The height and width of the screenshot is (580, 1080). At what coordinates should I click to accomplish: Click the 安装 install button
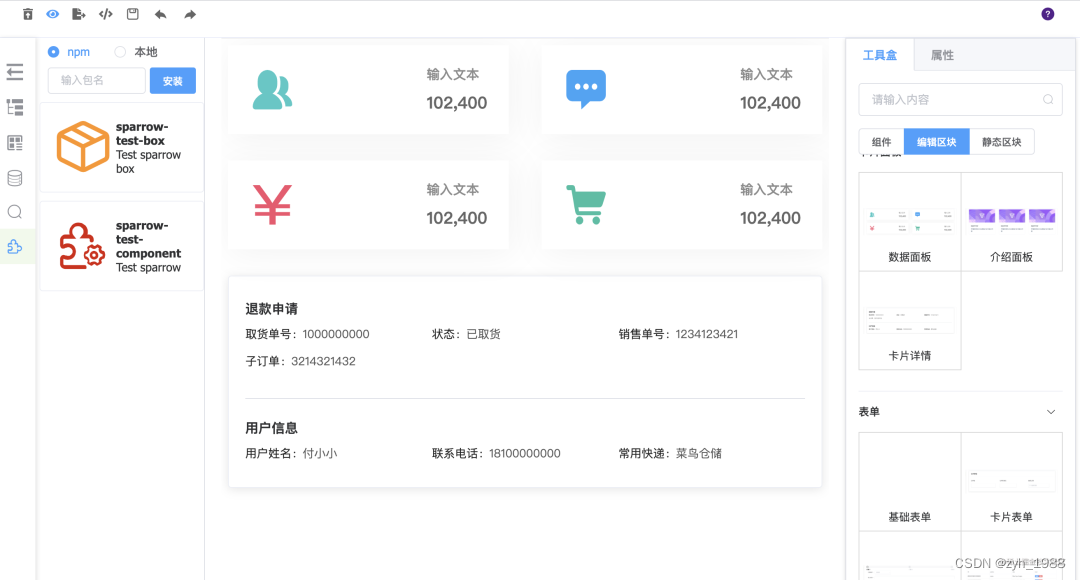point(172,80)
